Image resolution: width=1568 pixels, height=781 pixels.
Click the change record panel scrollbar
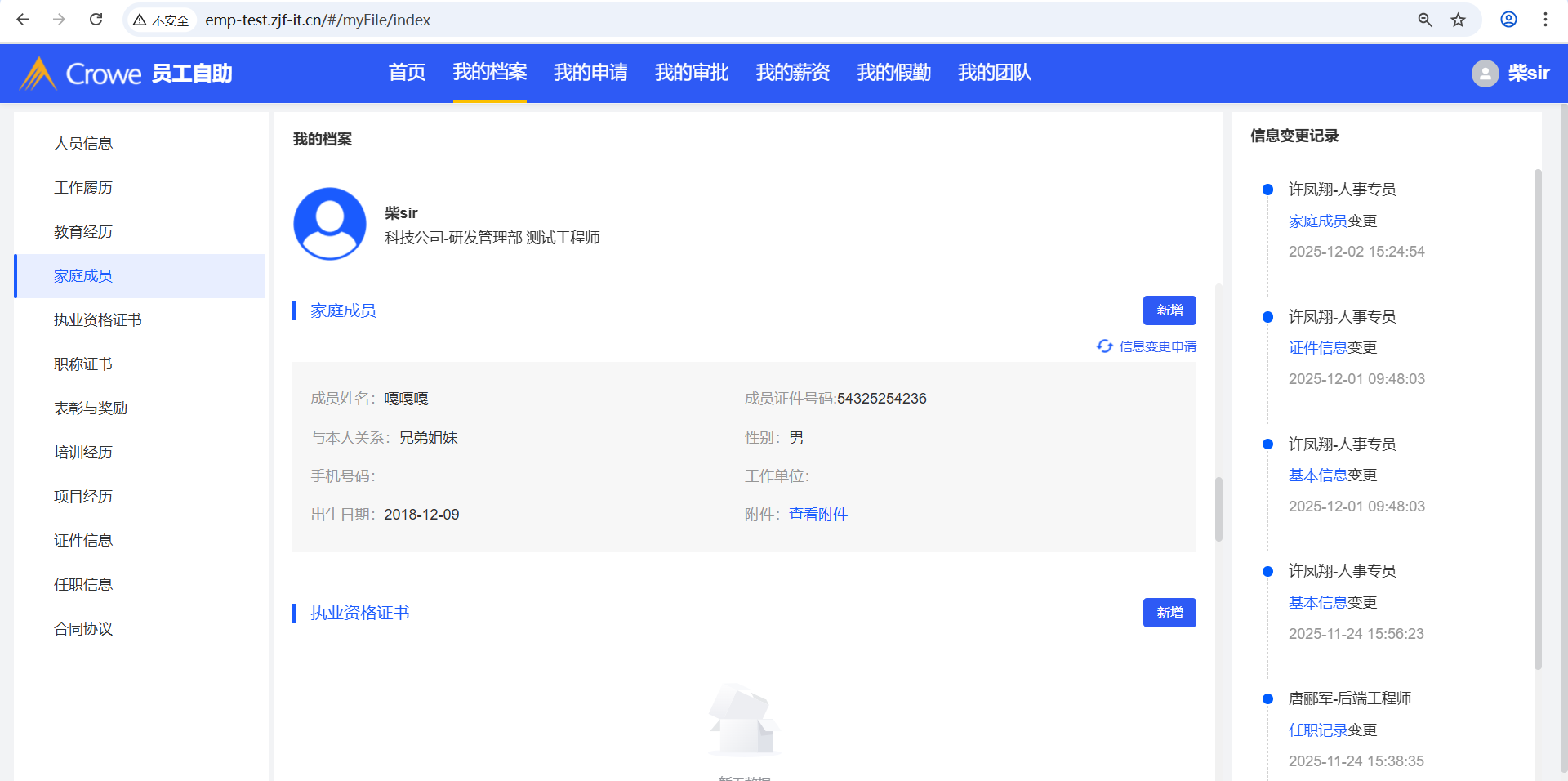point(1537,417)
